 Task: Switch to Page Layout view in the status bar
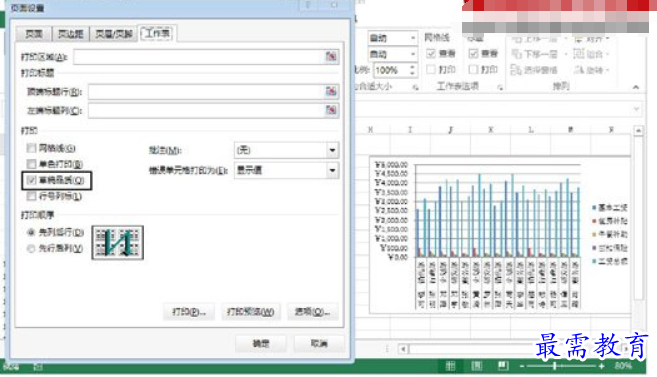coord(477,366)
